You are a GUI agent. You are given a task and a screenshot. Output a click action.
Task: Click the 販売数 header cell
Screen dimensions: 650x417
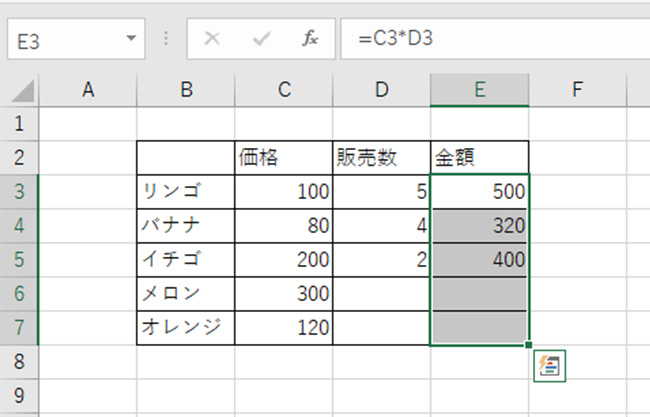click(x=381, y=158)
